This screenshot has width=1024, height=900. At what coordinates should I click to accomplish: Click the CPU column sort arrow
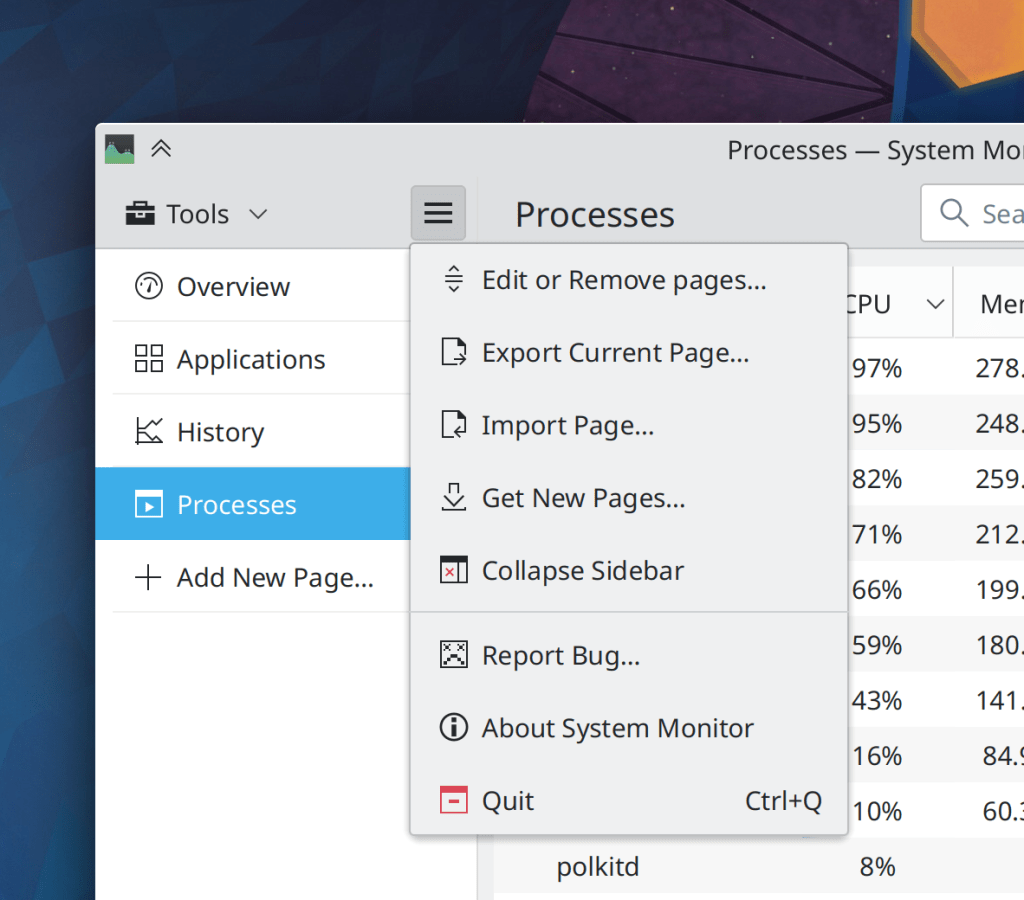point(935,304)
